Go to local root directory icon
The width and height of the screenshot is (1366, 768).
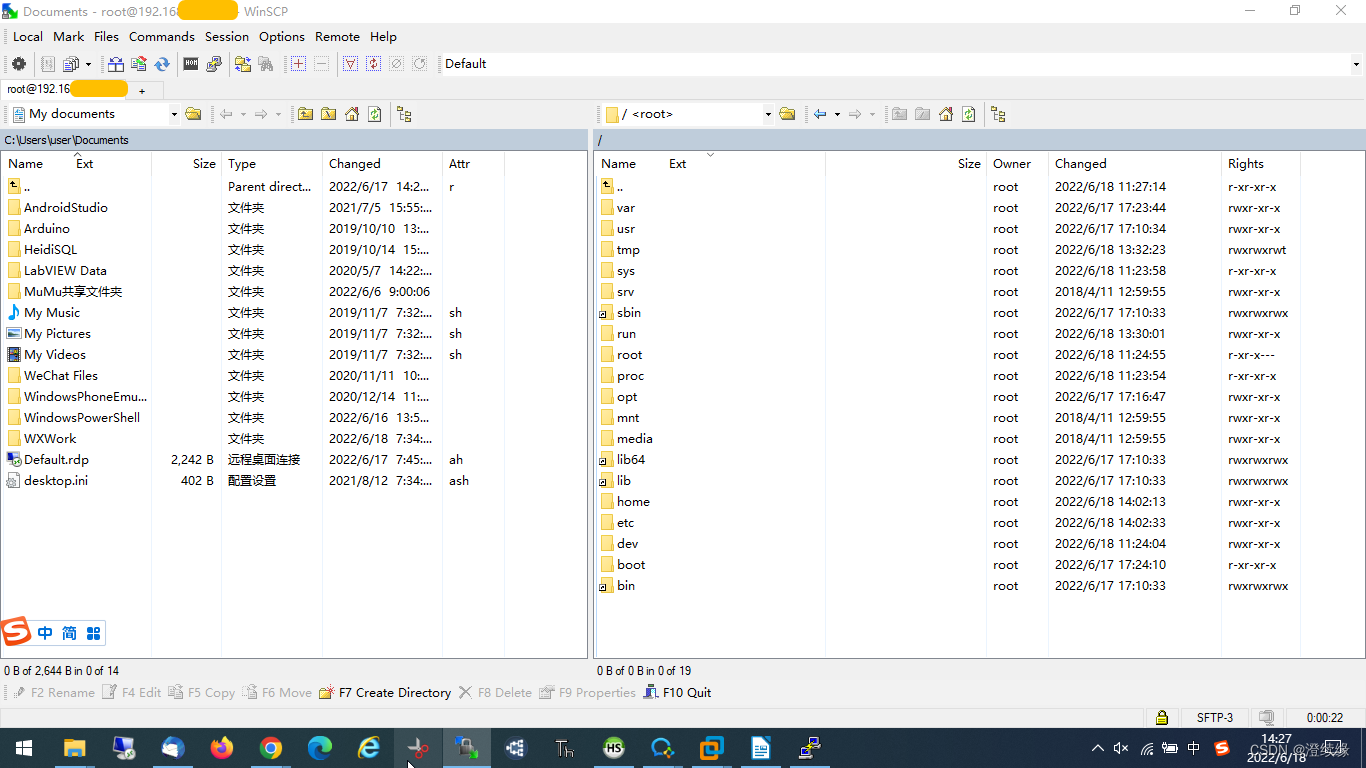pos(328,114)
